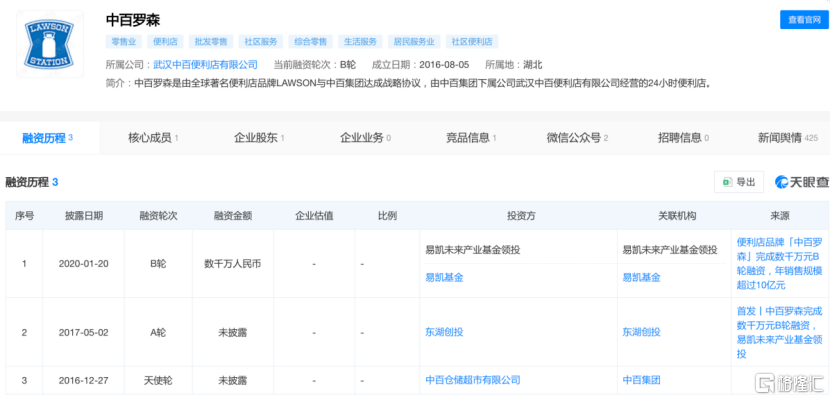830x400 pixels.
Task: Switch to the 企业股东 tab
Action: pyautogui.click(x=259, y=138)
